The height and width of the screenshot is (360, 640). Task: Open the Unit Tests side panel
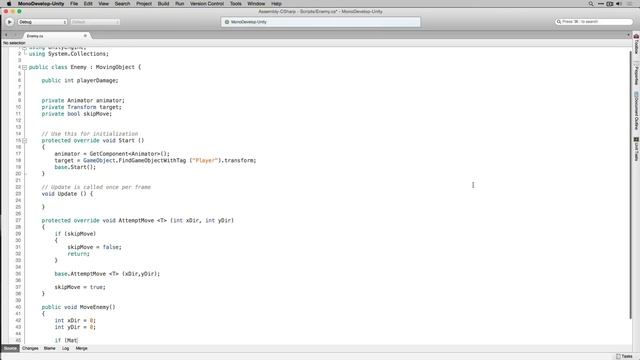[x=636, y=149]
